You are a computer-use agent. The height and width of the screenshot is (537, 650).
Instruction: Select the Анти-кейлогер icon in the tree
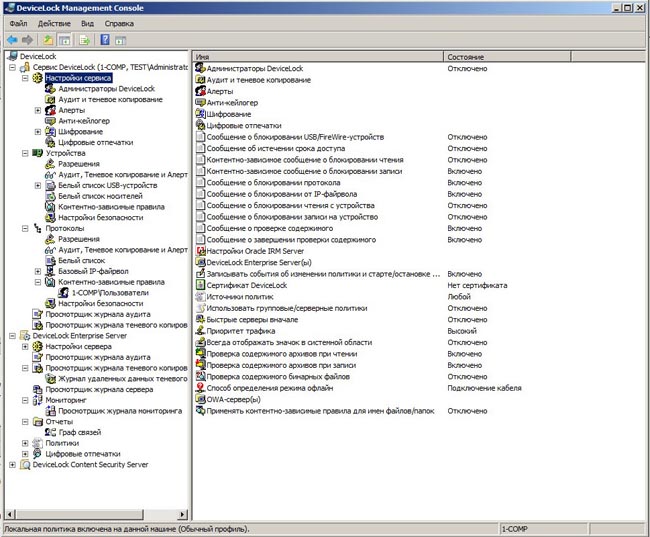51,120
